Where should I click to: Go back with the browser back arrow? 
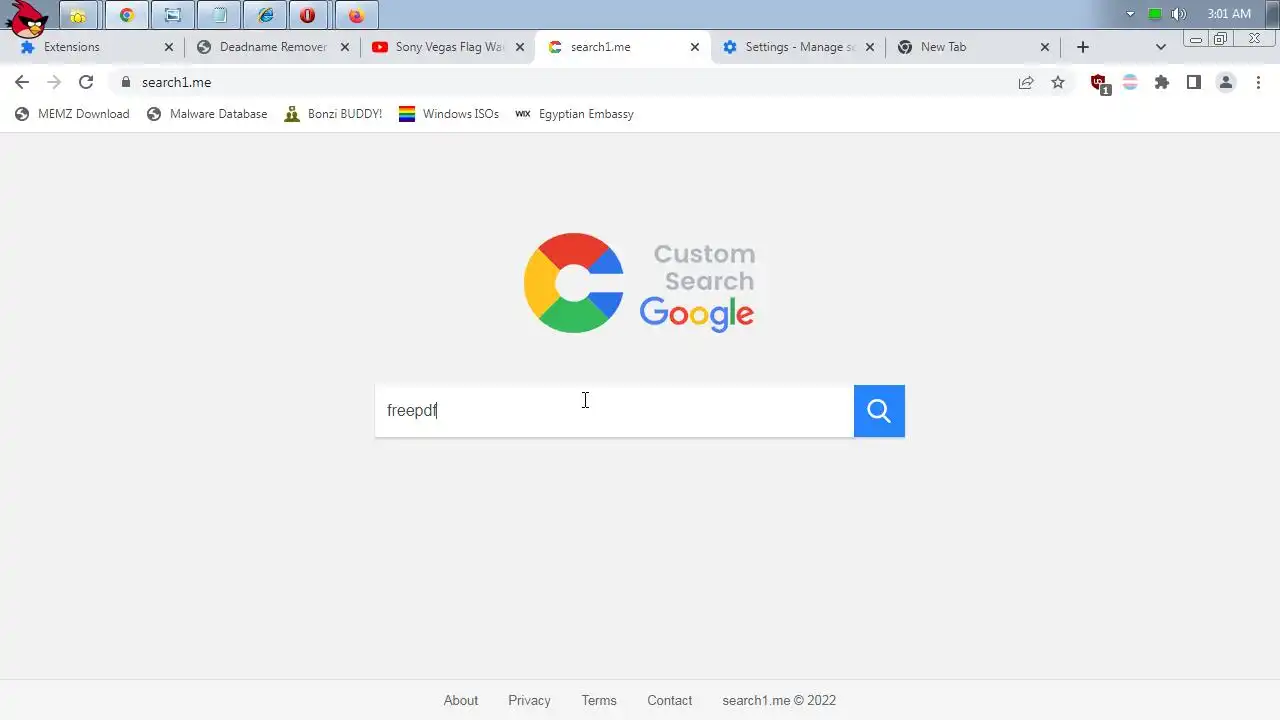pyautogui.click(x=22, y=83)
